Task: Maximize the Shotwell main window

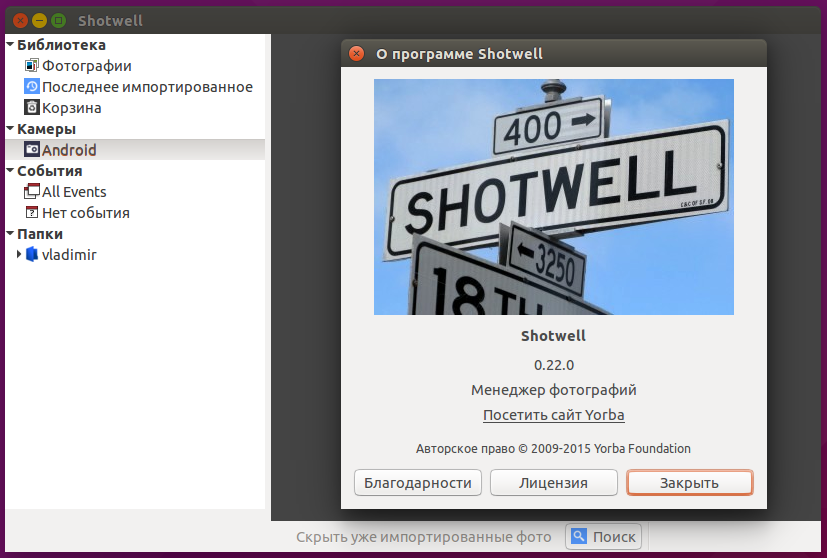Action: click(59, 21)
